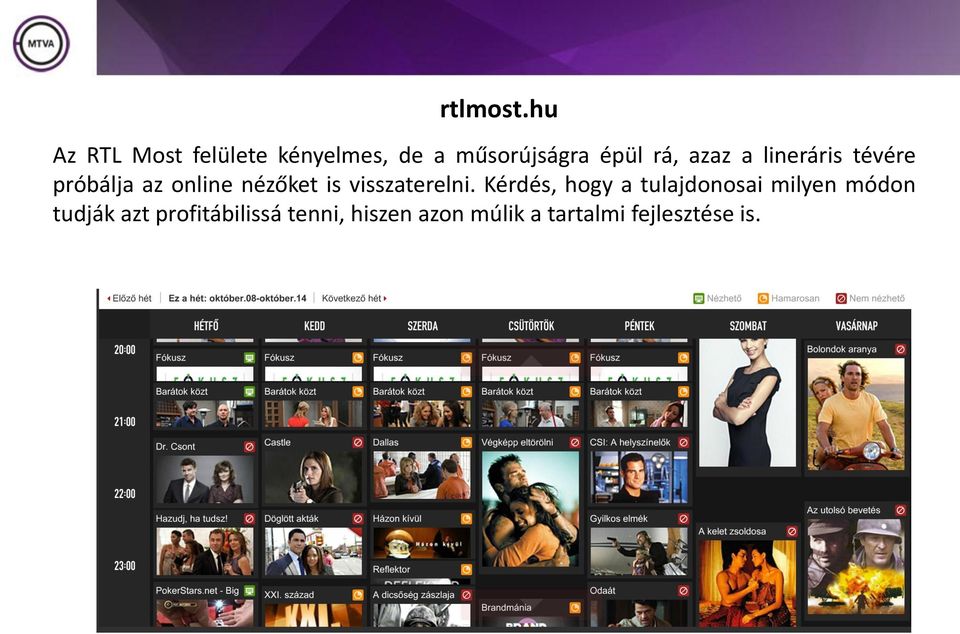Open the Castle thumbnail

click(313, 477)
